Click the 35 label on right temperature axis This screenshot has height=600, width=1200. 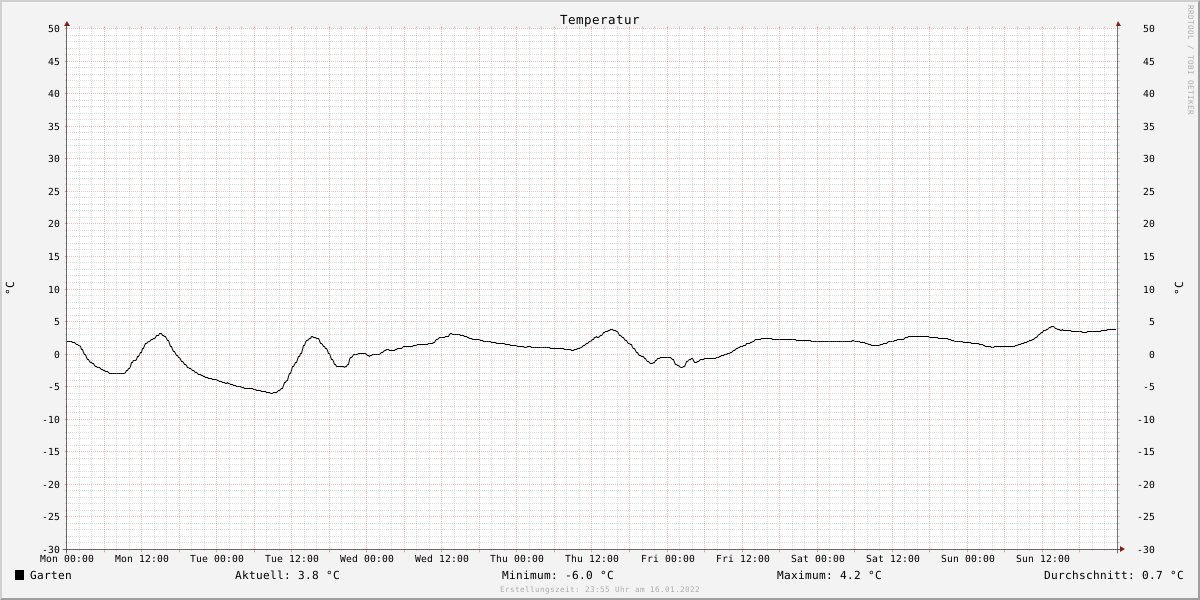point(1149,126)
